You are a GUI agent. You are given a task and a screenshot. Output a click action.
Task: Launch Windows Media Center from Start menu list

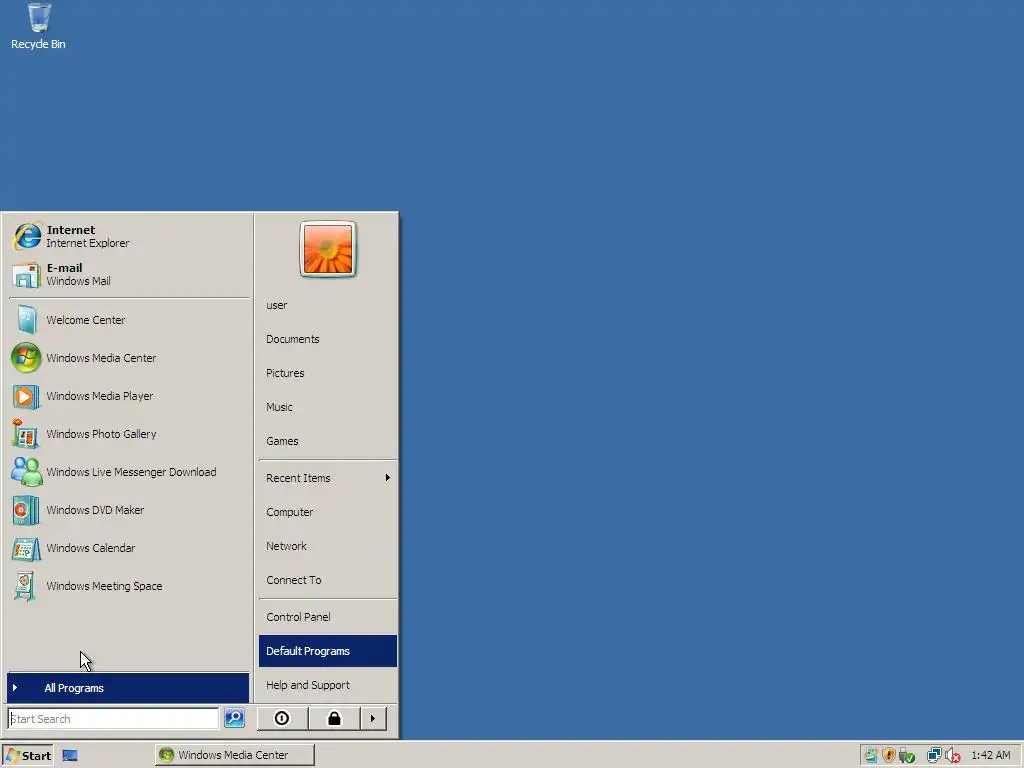point(129,358)
